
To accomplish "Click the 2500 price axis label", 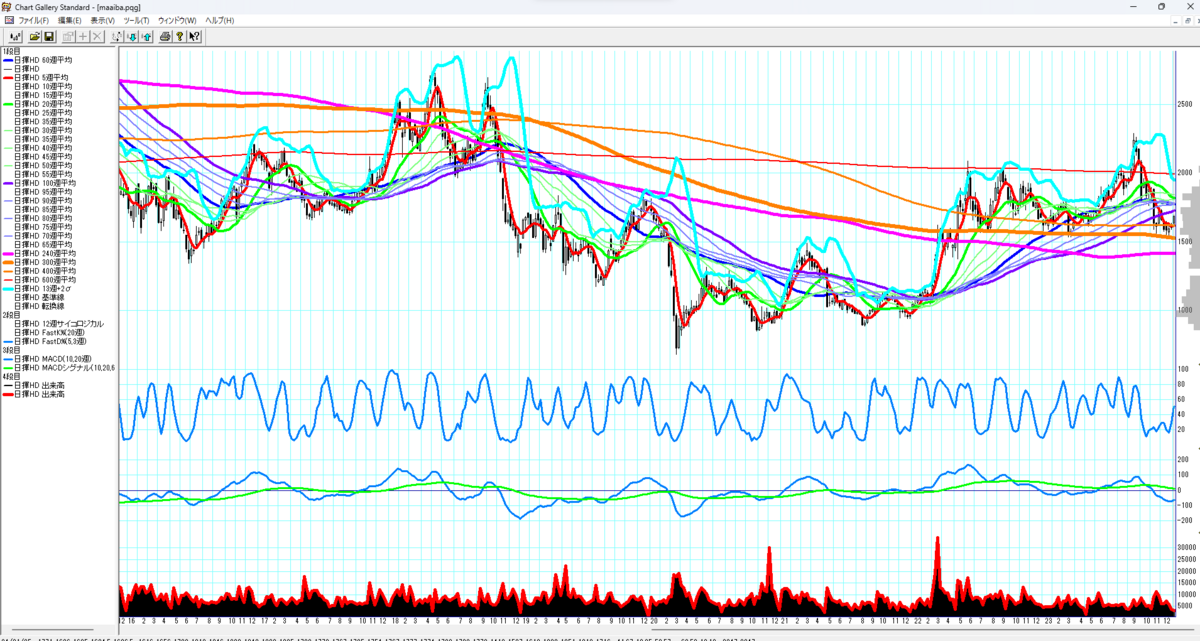I will pyautogui.click(x=1185, y=103).
